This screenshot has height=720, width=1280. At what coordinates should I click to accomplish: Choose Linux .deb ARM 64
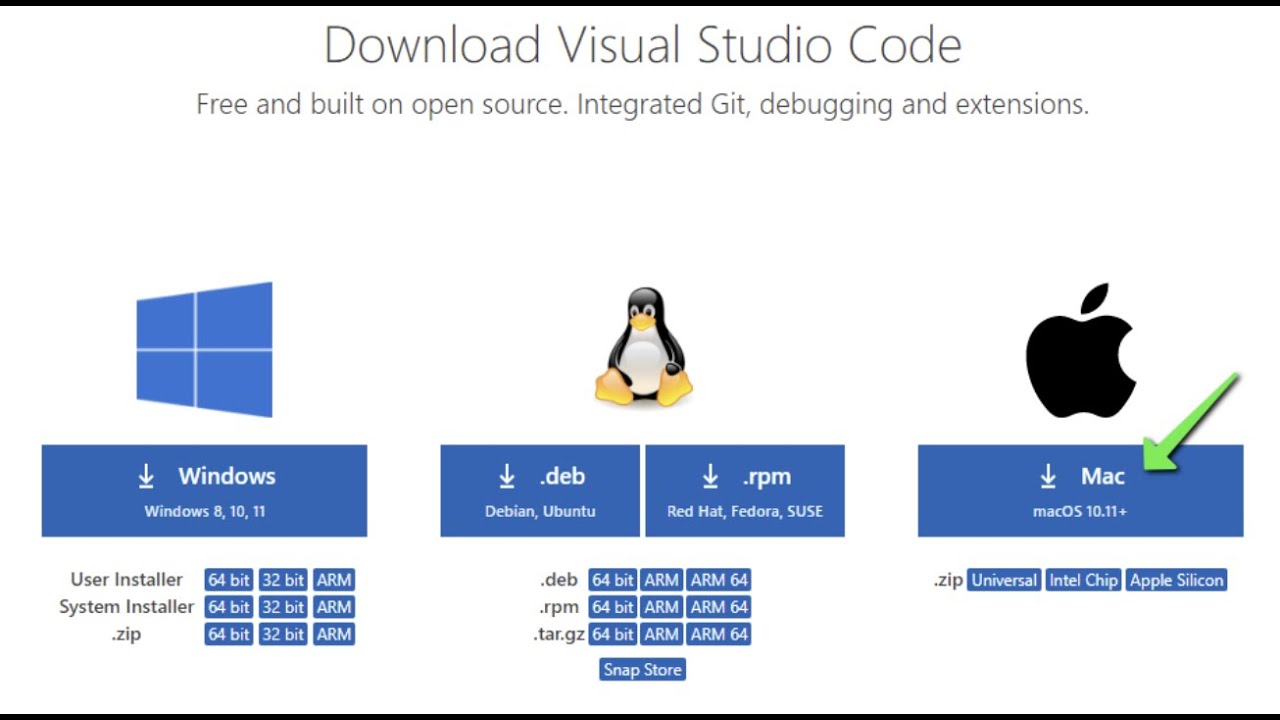click(719, 580)
